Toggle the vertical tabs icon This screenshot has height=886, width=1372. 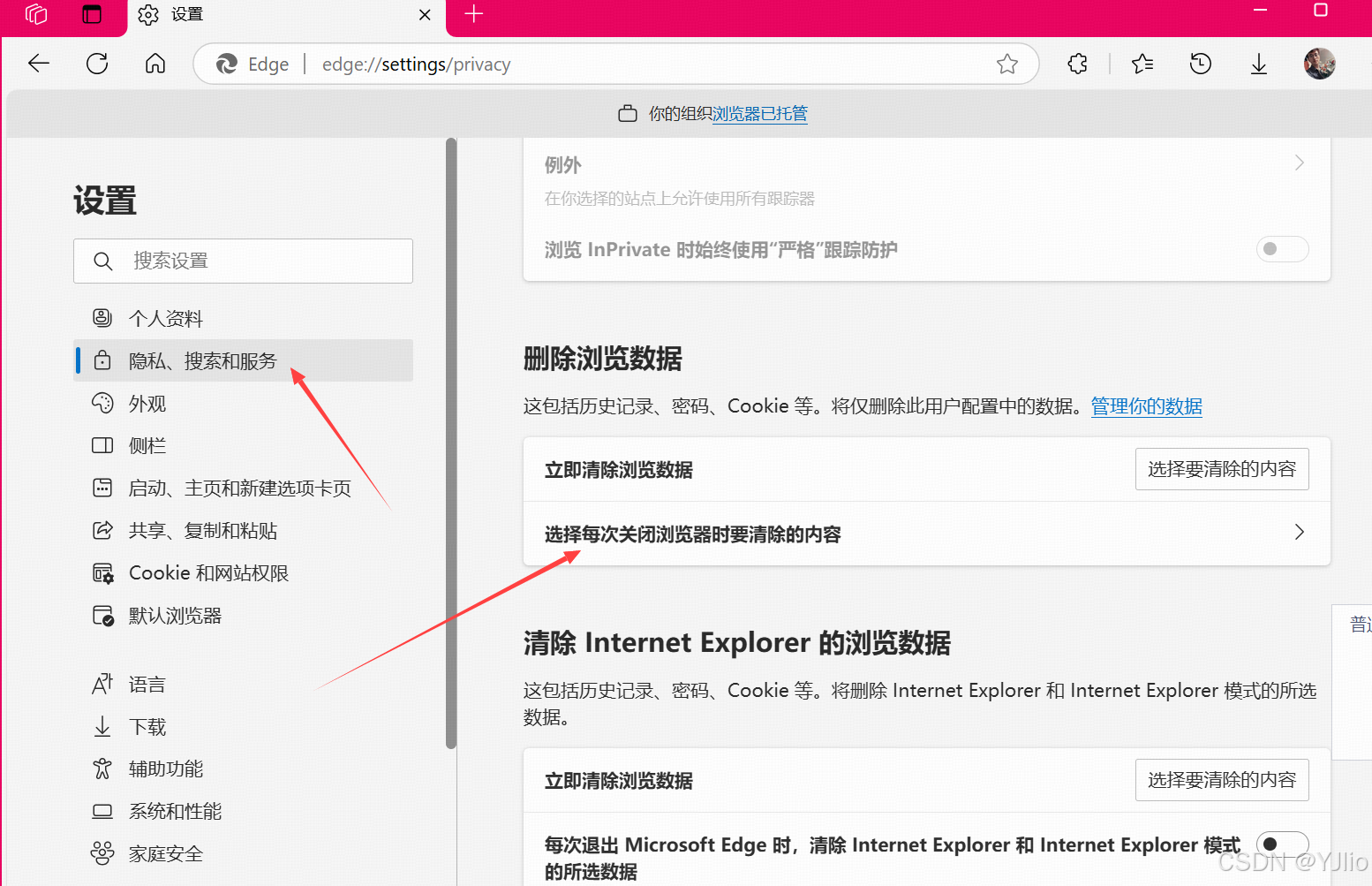pos(92,14)
